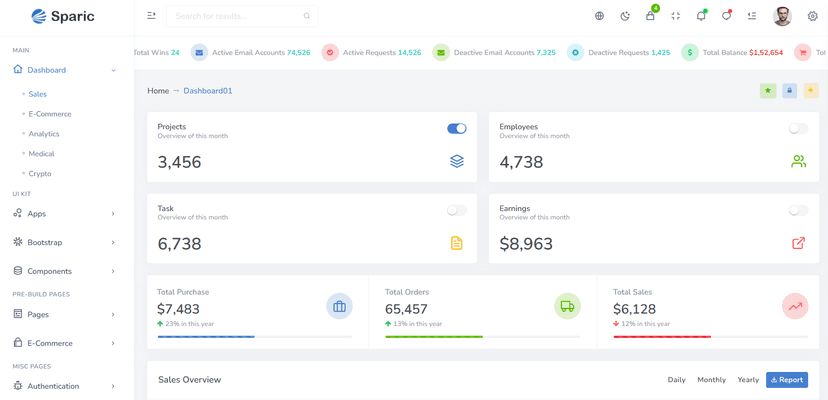Switch Sales Overview to Daily
828x400 pixels.
(676, 380)
